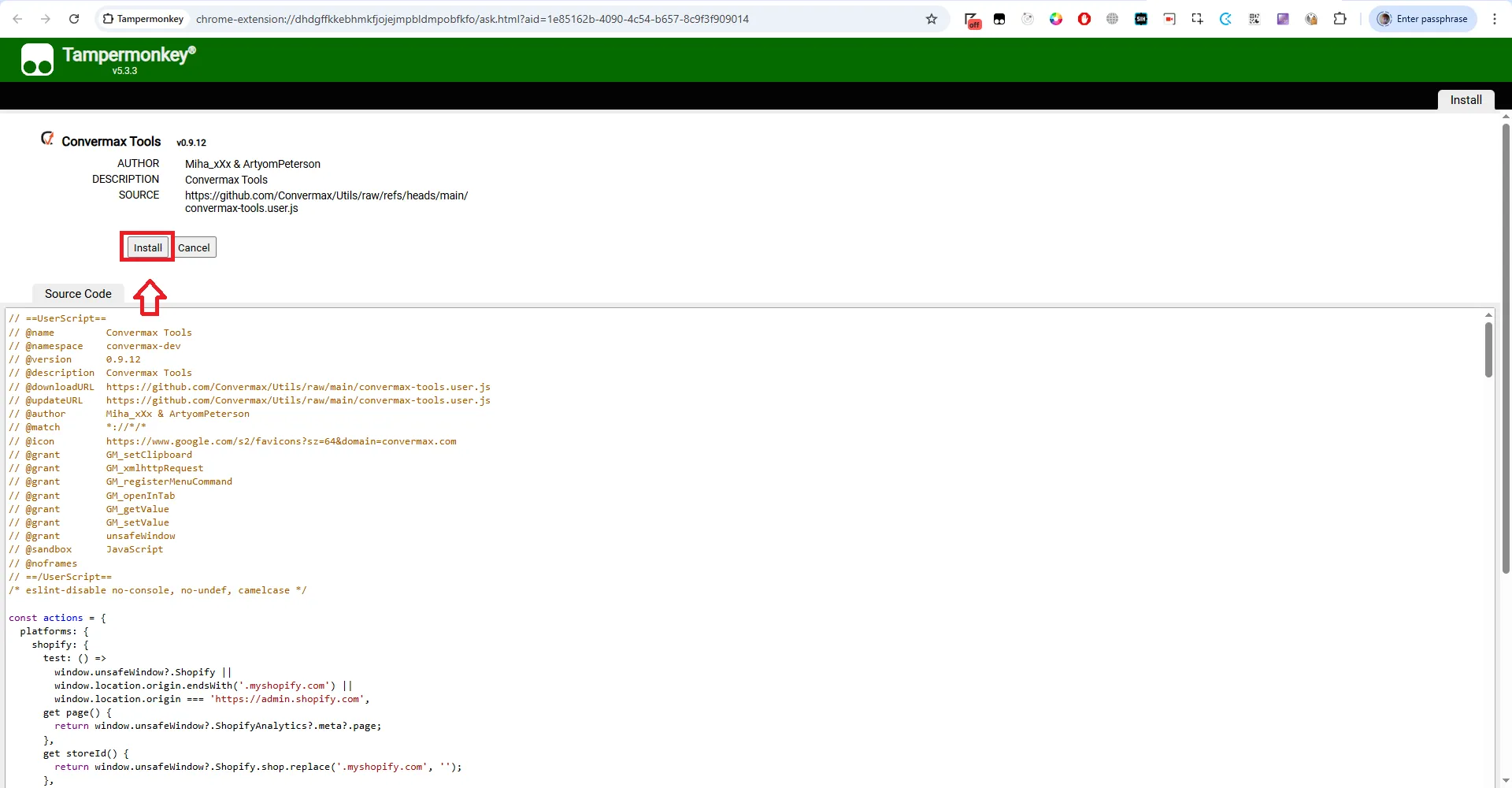Image resolution: width=1512 pixels, height=788 pixels.
Task: Click the SIH extension icon
Action: pyautogui.click(x=1141, y=19)
